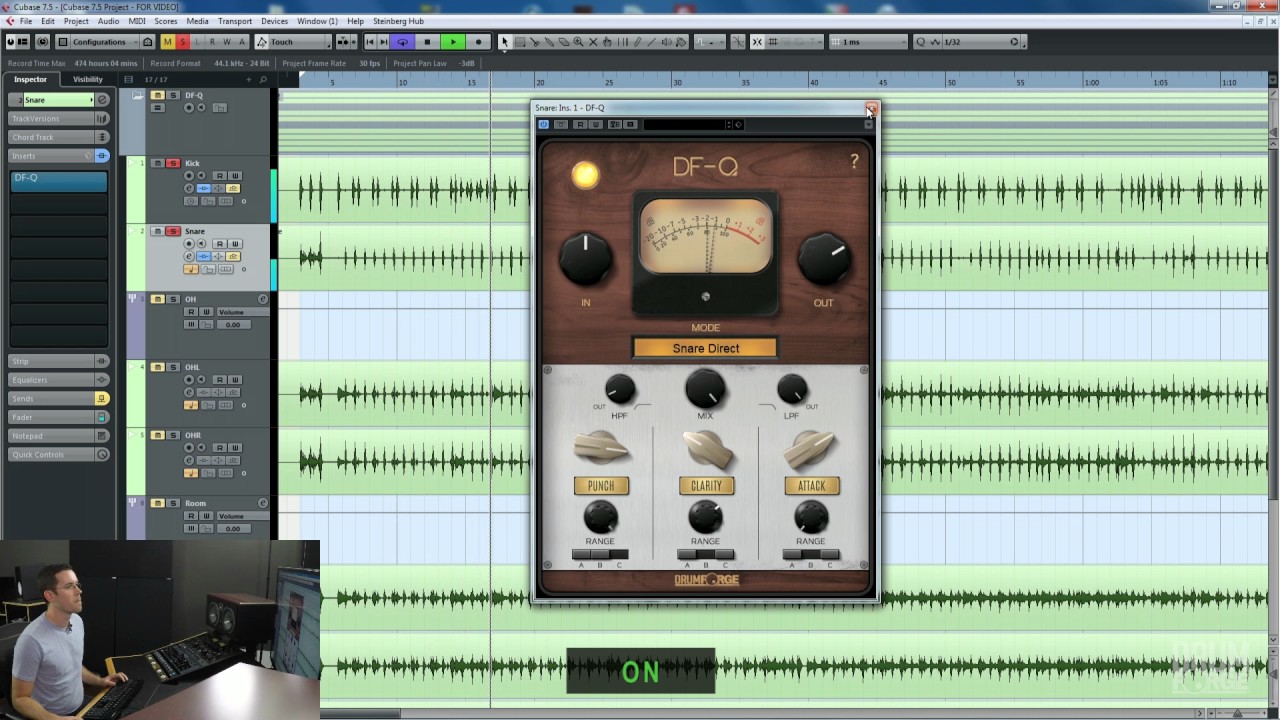The width and height of the screenshot is (1280, 720).
Task: Click the Snare Direct mode selector
Action: [706, 348]
